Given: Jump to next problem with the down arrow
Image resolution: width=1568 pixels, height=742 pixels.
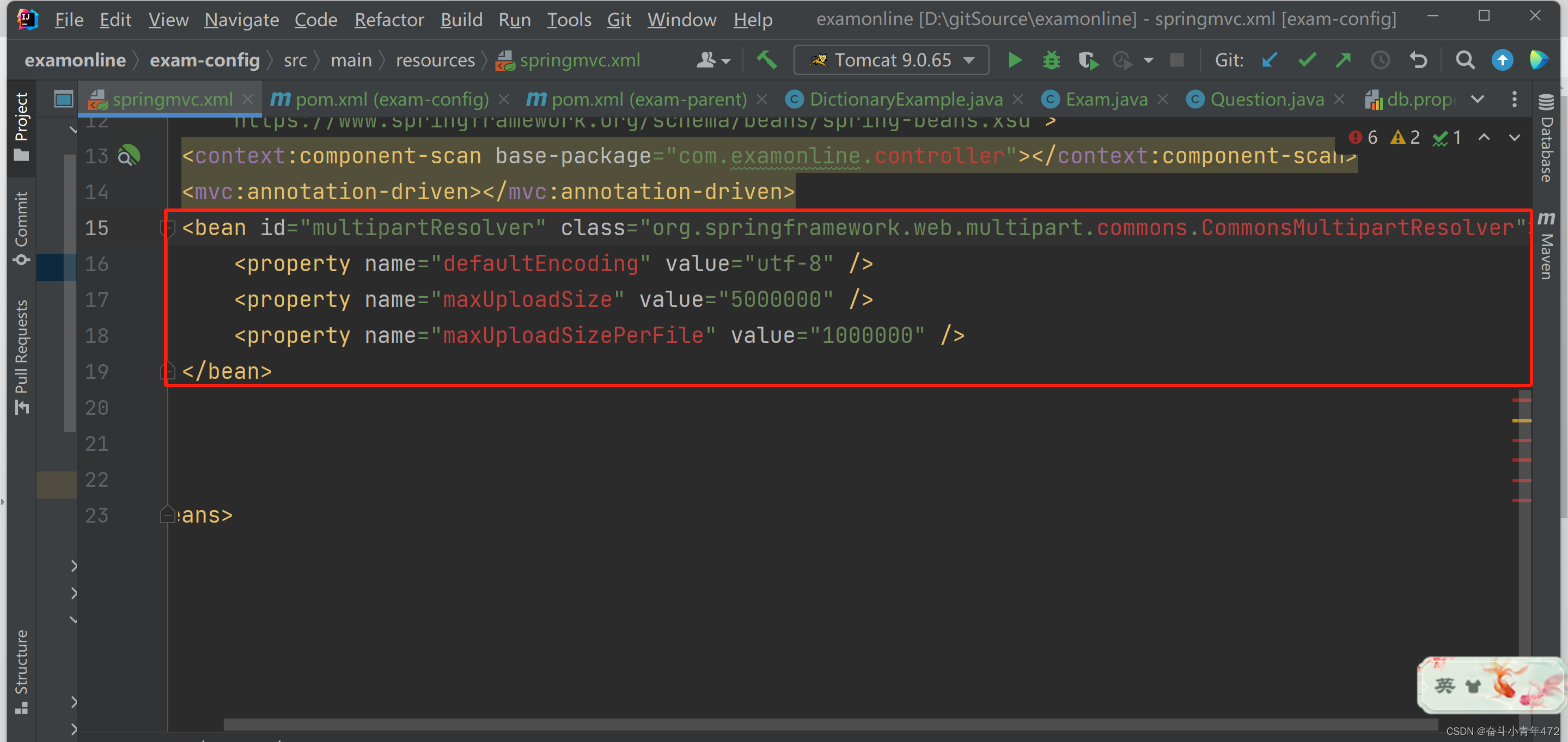Looking at the screenshot, I should [x=1515, y=137].
